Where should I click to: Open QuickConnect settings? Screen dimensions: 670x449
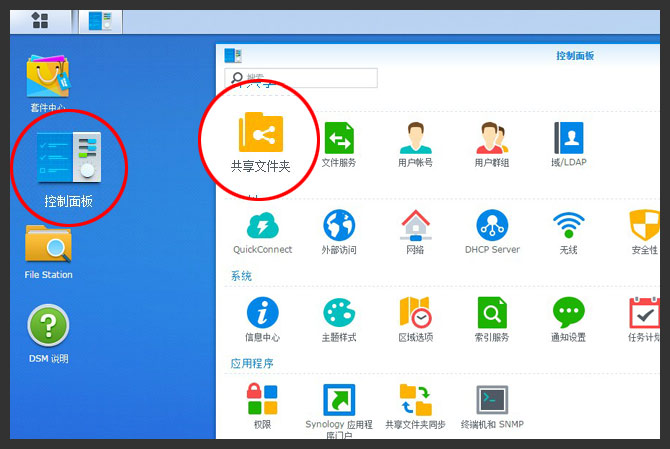262,232
